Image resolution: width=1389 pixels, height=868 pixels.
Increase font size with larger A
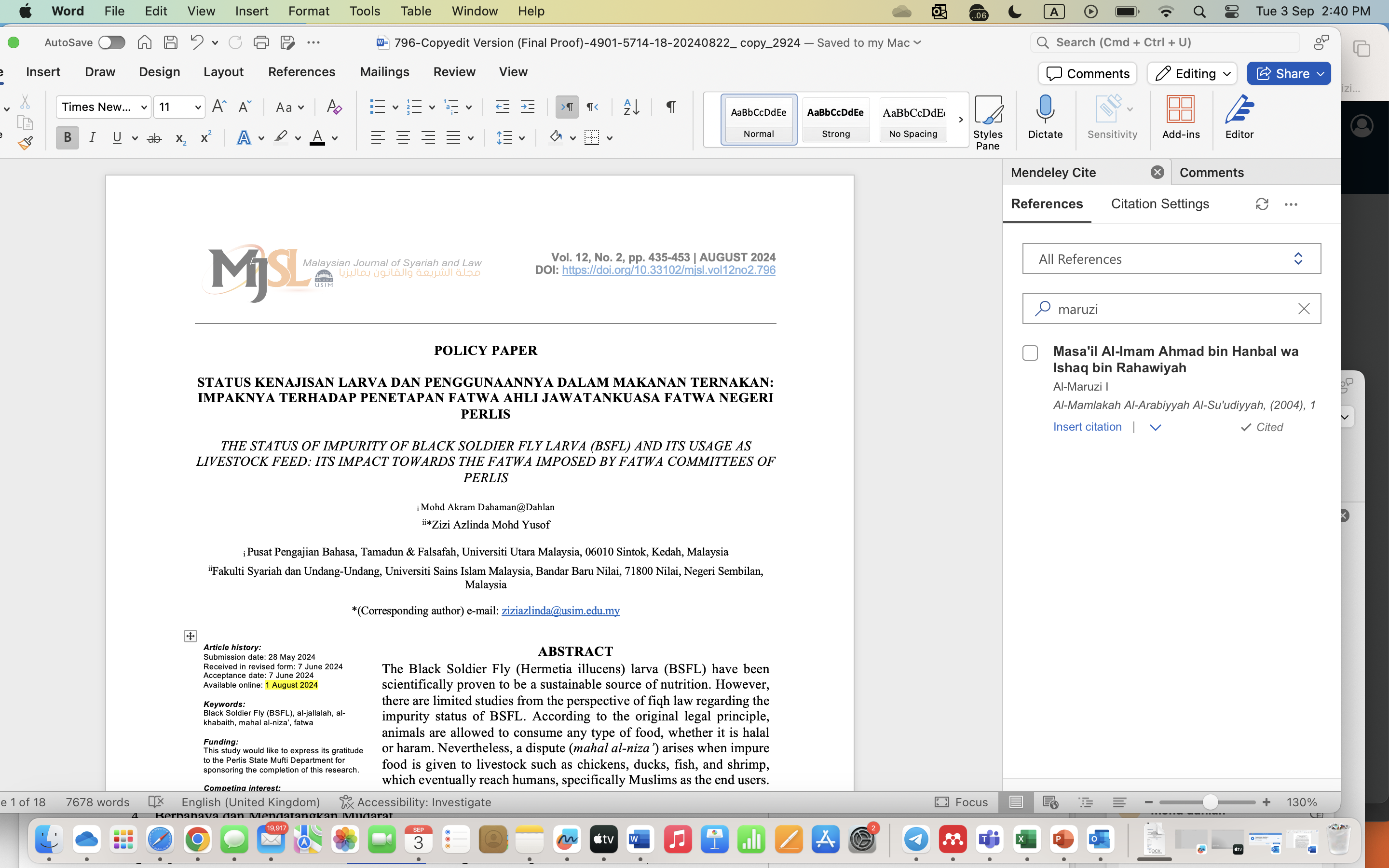(x=218, y=107)
